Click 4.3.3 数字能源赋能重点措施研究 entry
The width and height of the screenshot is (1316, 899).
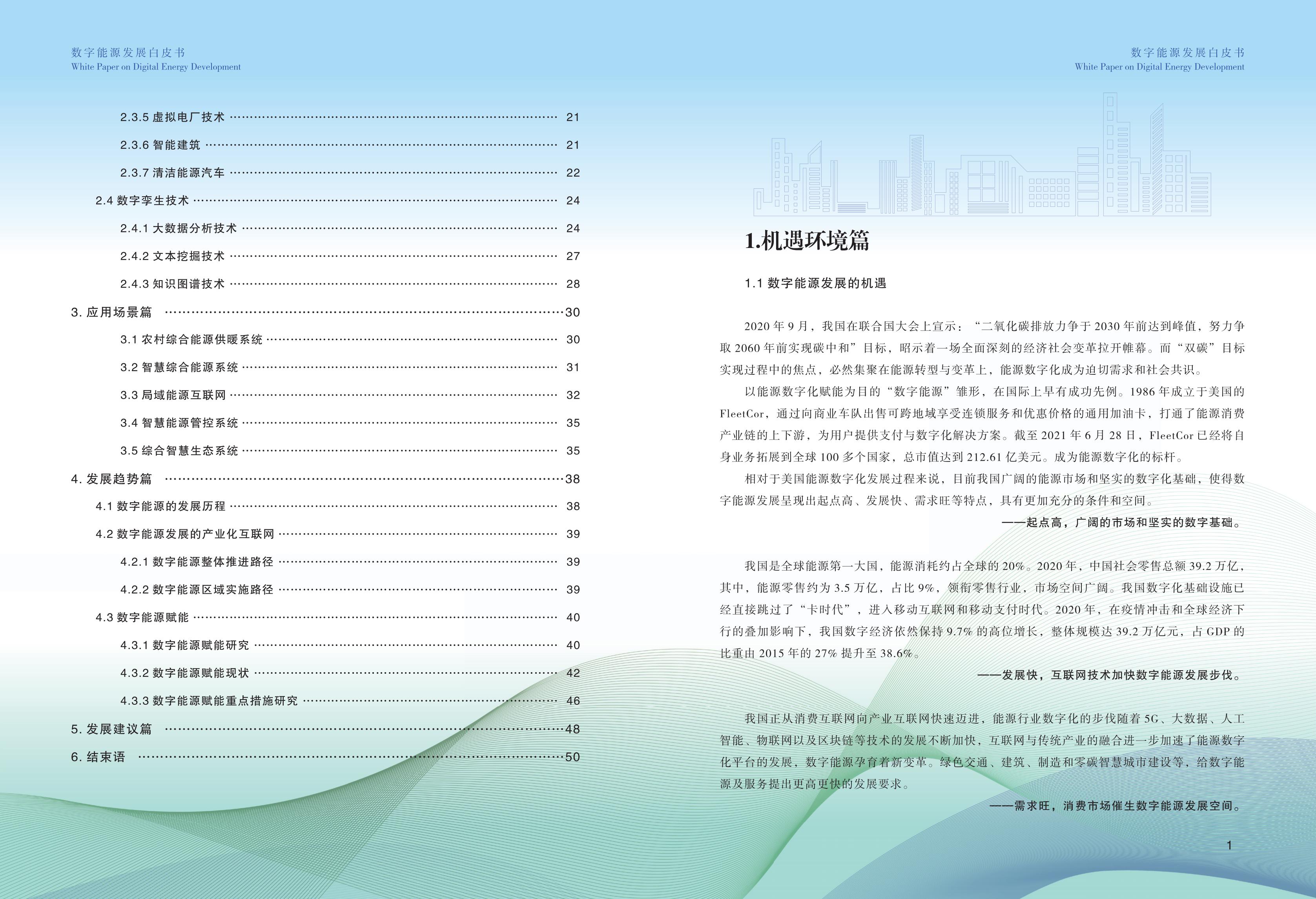tap(209, 701)
